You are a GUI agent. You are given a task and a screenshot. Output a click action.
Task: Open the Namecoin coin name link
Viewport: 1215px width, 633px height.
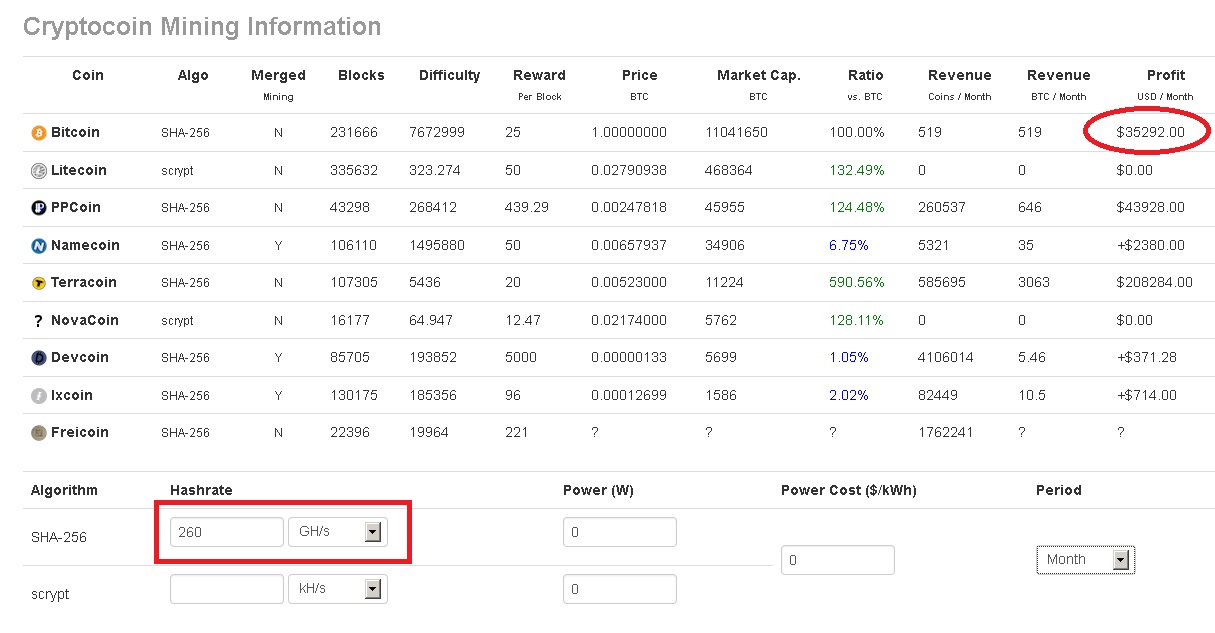pos(85,245)
